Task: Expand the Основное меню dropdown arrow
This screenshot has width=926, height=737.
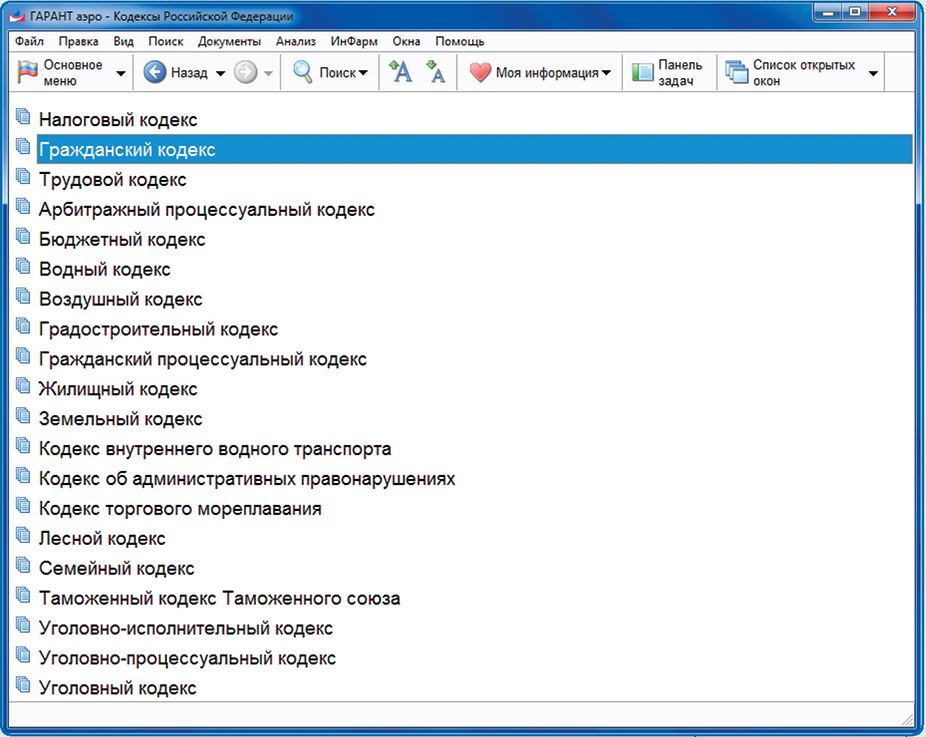Action: point(121,74)
